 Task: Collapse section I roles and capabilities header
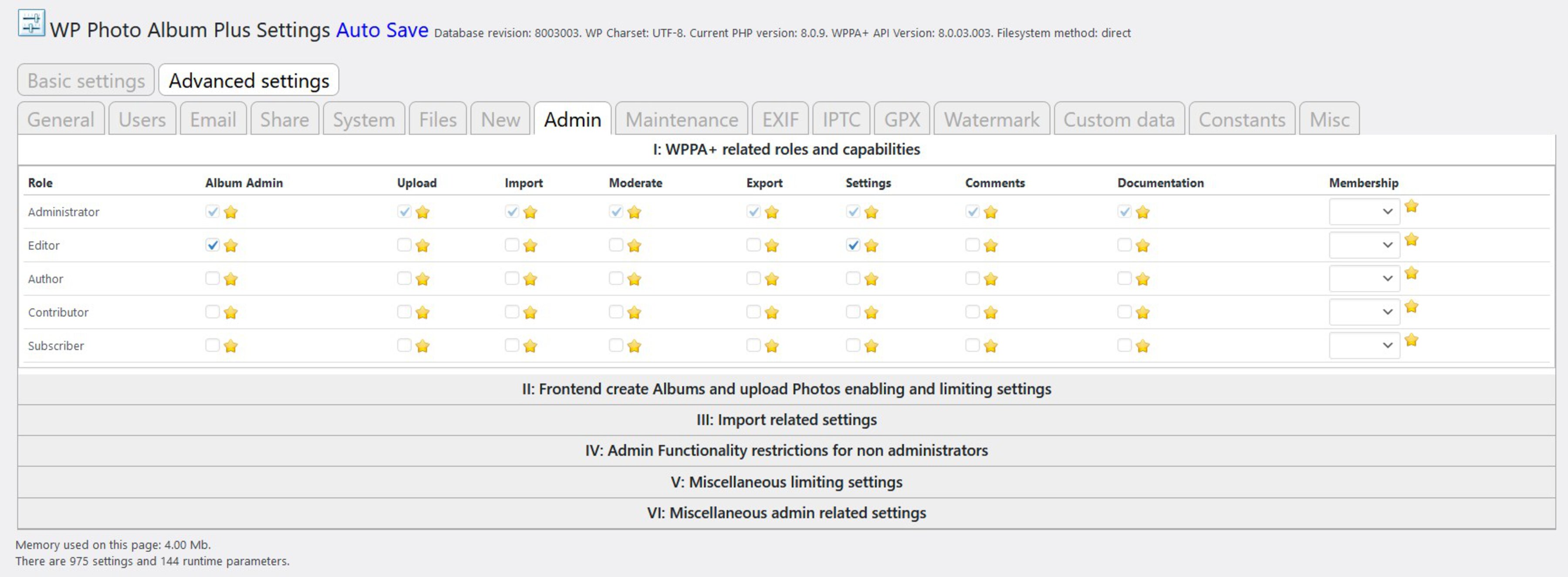(786, 149)
